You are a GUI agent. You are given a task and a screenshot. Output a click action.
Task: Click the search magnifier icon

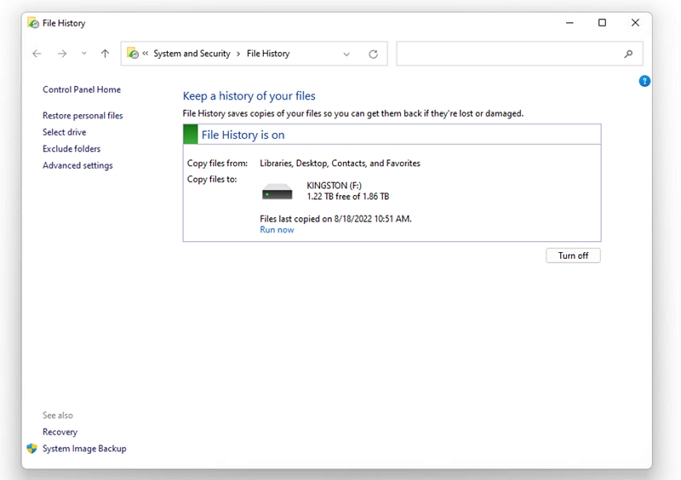tap(628, 54)
